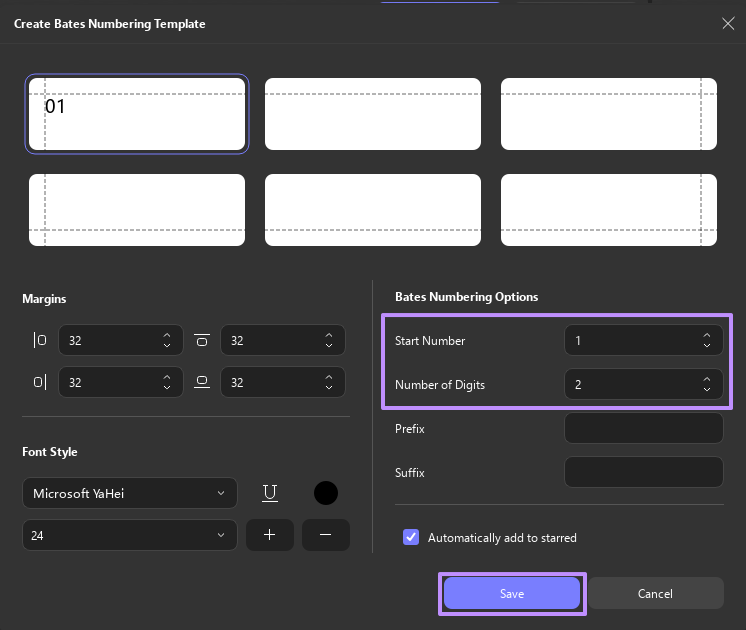Expand the font size 24 dropdown
This screenshot has width=746, height=630.
tap(130, 535)
